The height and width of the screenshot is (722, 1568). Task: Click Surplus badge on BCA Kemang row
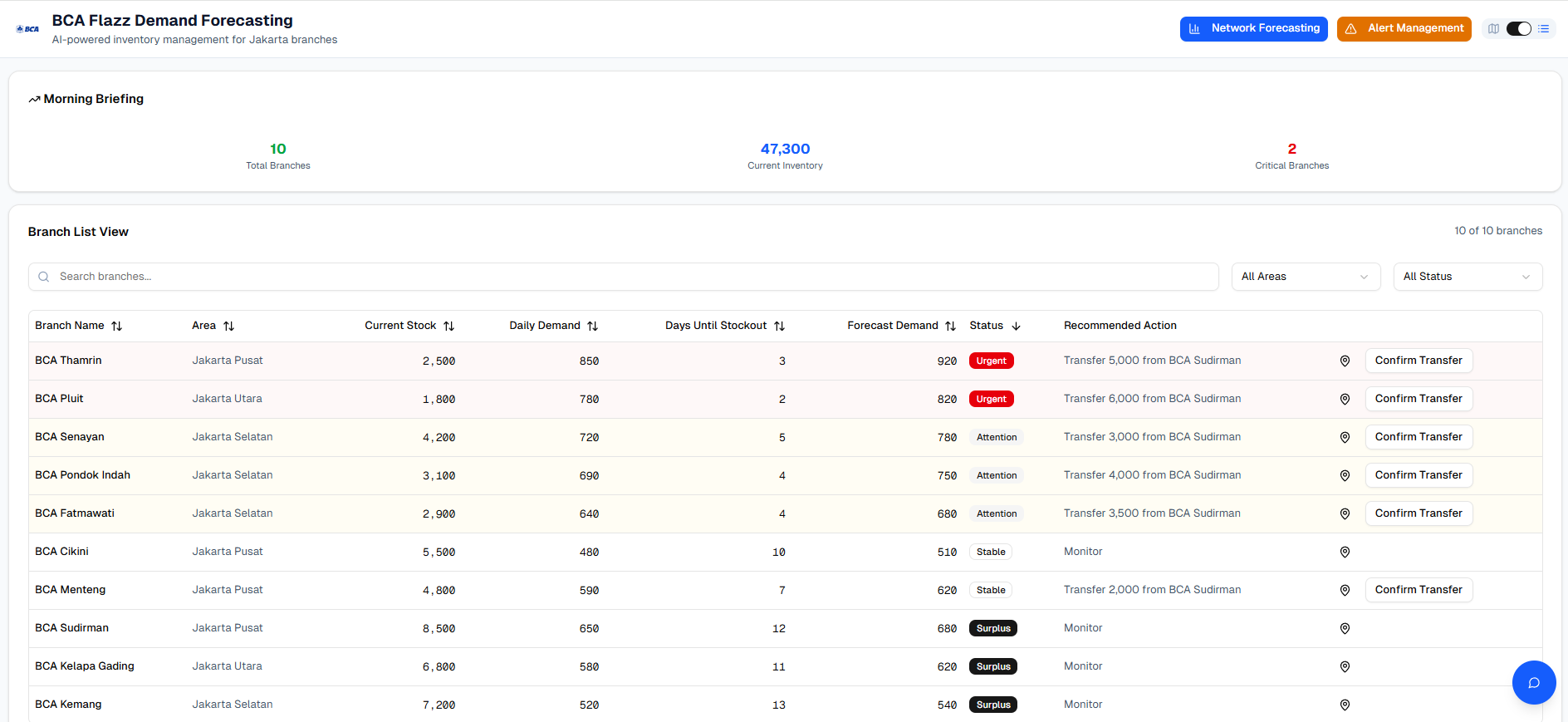click(993, 705)
